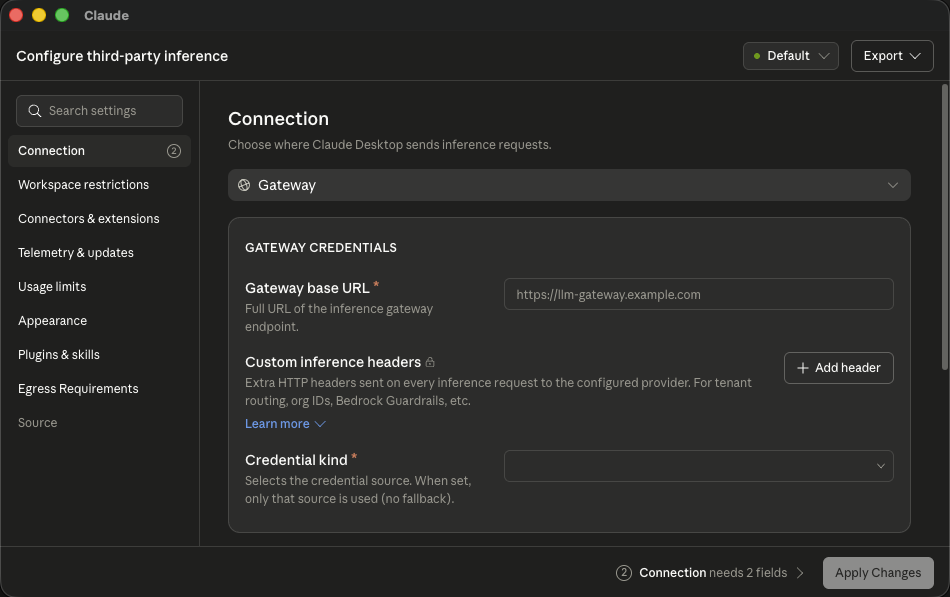Go to Egress Requirements
Image resolution: width=950 pixels, height=597 pixels.
[78, 389]
